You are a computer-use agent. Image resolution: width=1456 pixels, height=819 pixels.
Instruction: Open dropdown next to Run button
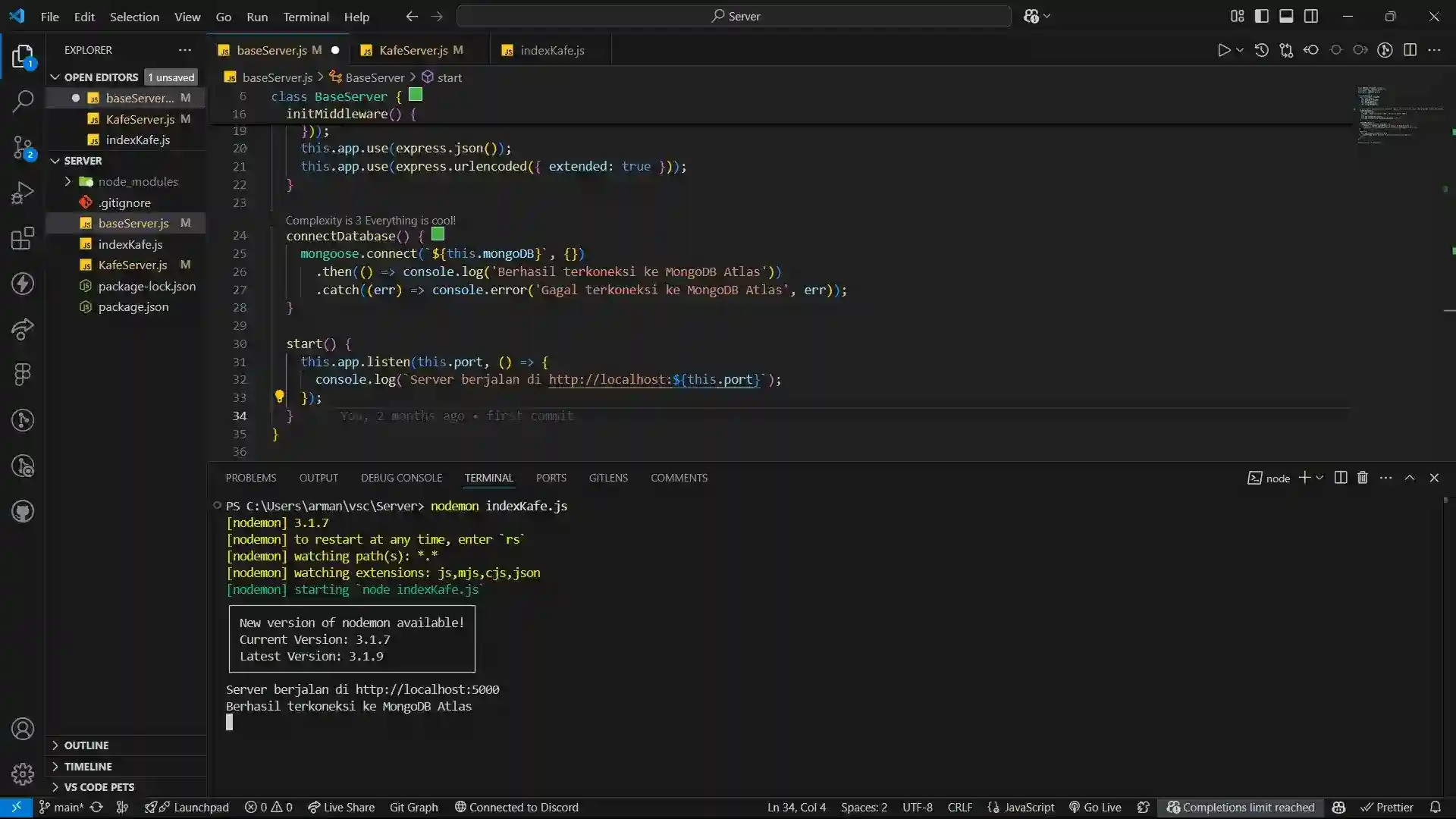point(1240,50)
